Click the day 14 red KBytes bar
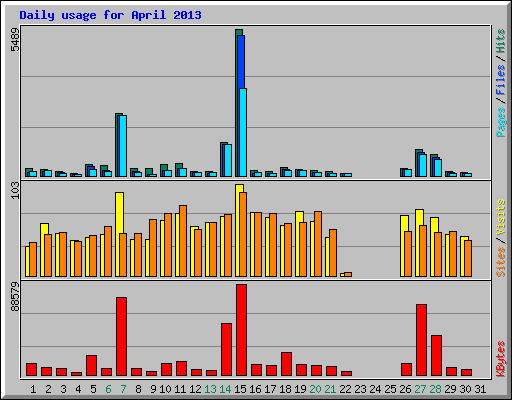Viewport: 512px width, 400px height. tap(226, 350)
